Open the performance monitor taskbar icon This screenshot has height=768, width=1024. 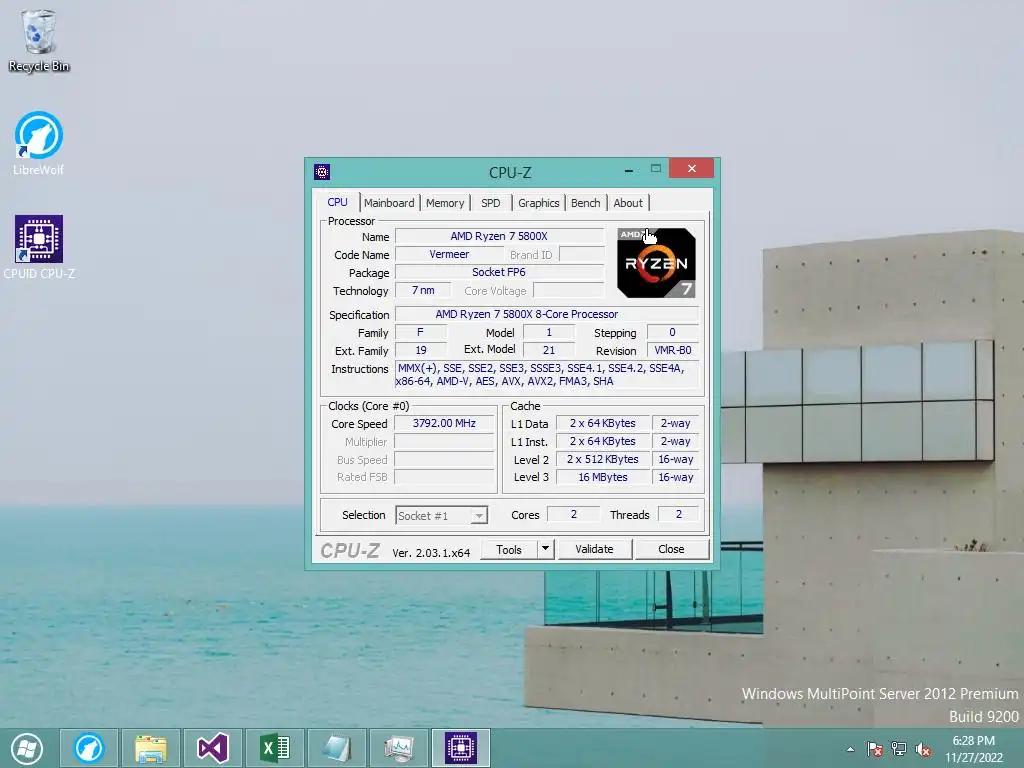coord(399,748)
